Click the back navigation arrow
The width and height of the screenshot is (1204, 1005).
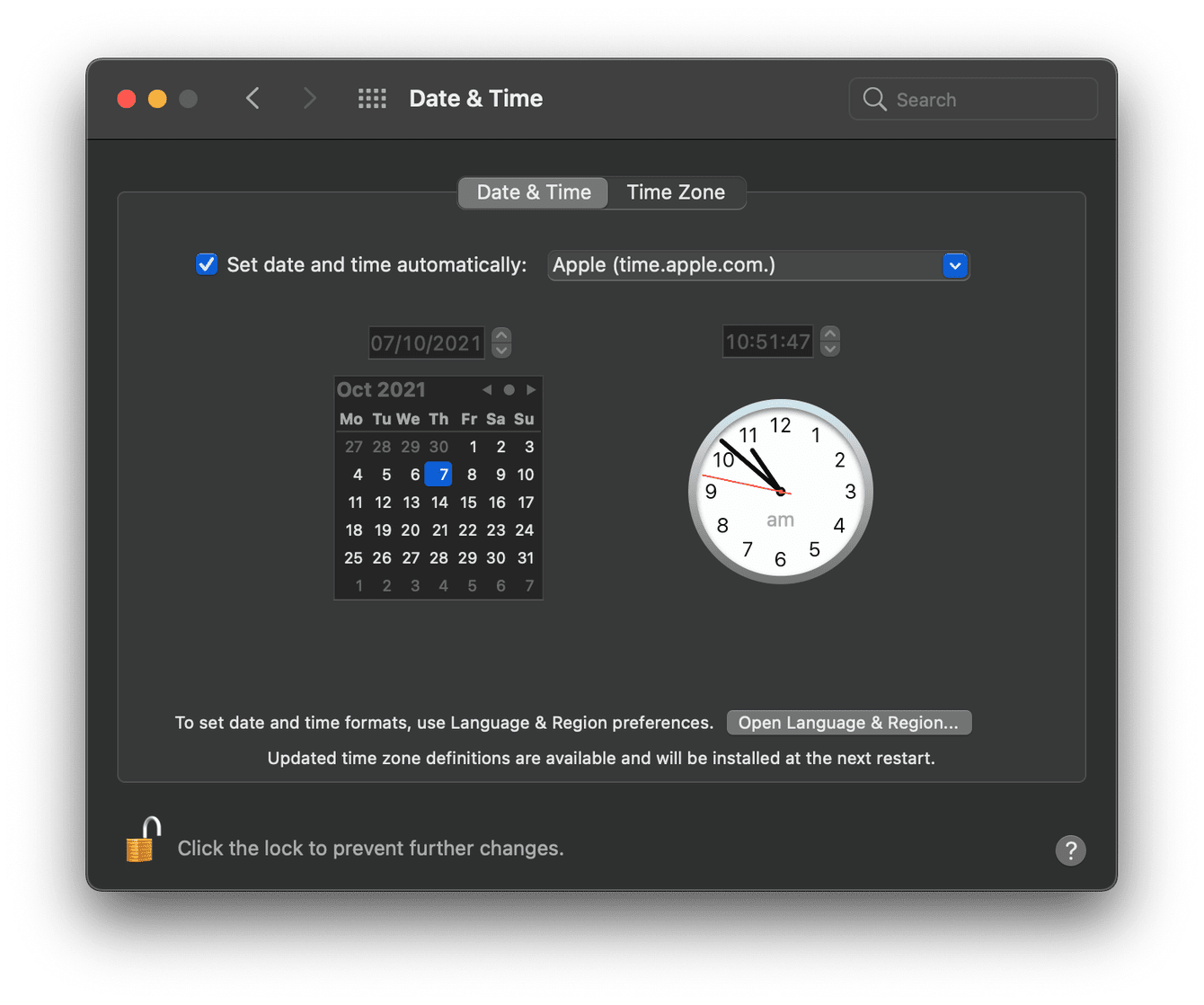(x=252, y=98)
